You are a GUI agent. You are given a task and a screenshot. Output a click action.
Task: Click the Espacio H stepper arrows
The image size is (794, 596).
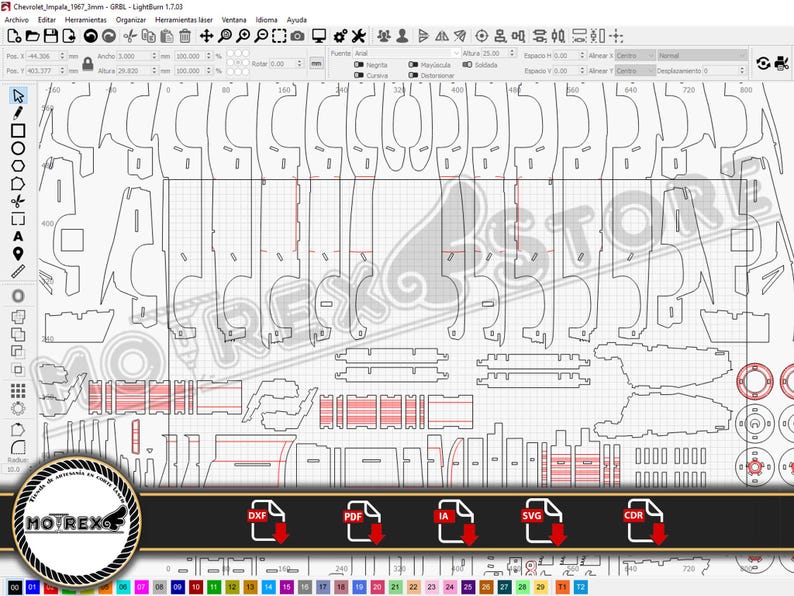tap(582, 55)
